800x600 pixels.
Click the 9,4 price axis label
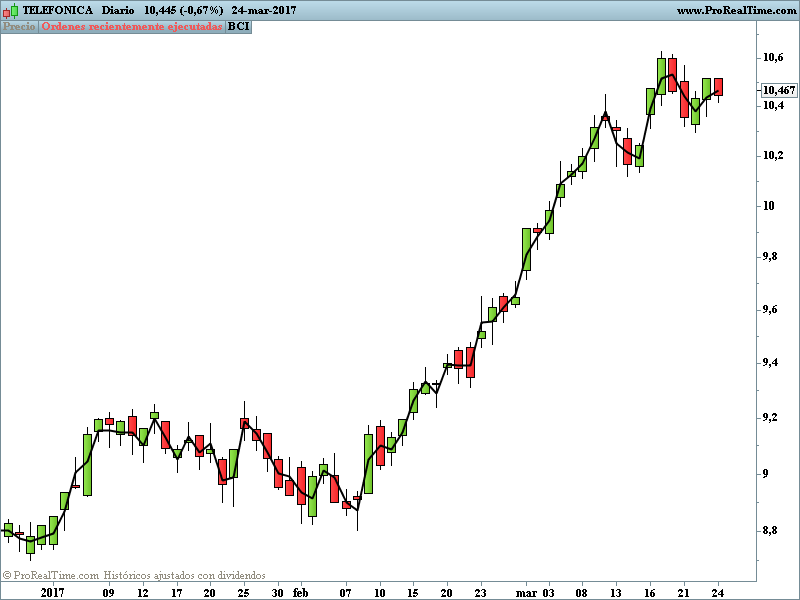[769, 363]
